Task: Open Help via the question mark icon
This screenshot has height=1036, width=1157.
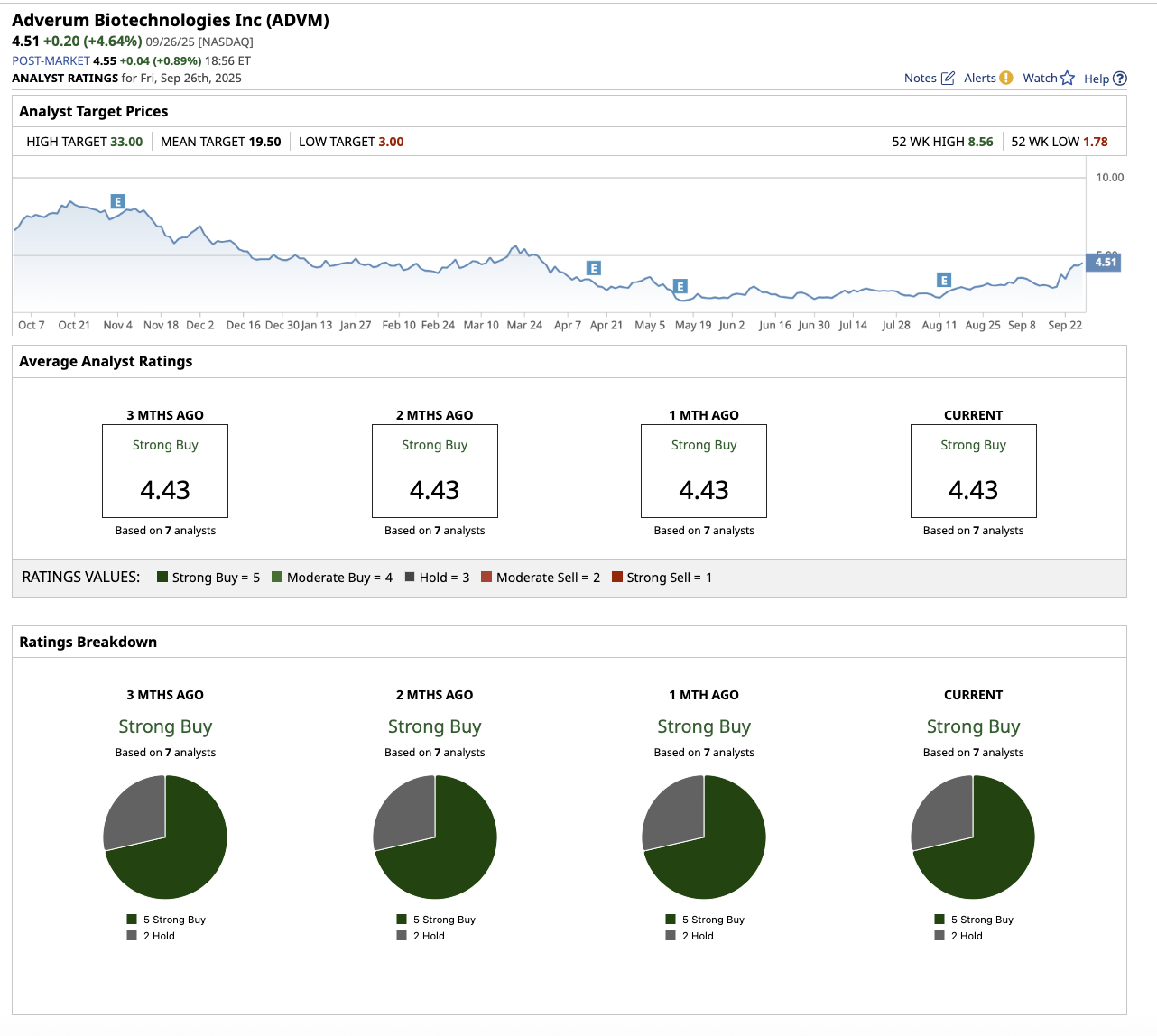Action: coord(1120,79)
